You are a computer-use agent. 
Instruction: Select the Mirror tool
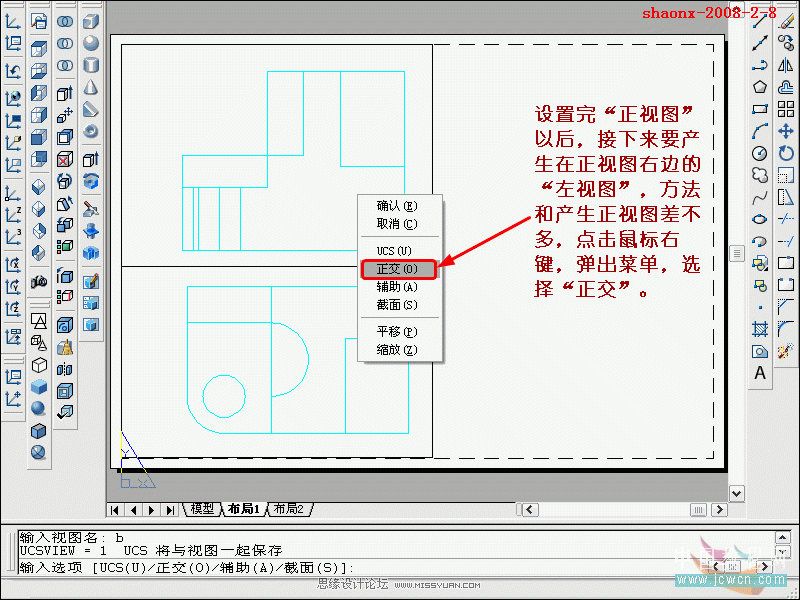[x=786, y=65]
